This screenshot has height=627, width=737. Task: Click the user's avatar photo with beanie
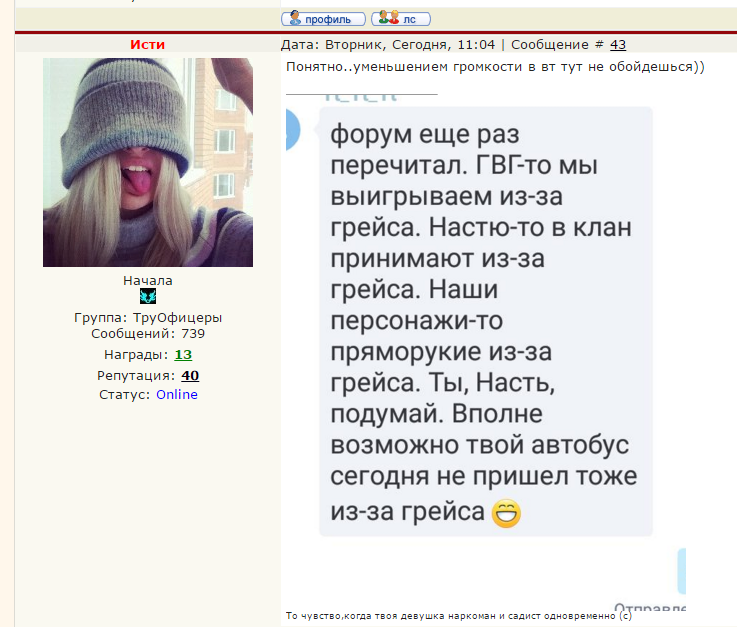pos(147,162)
